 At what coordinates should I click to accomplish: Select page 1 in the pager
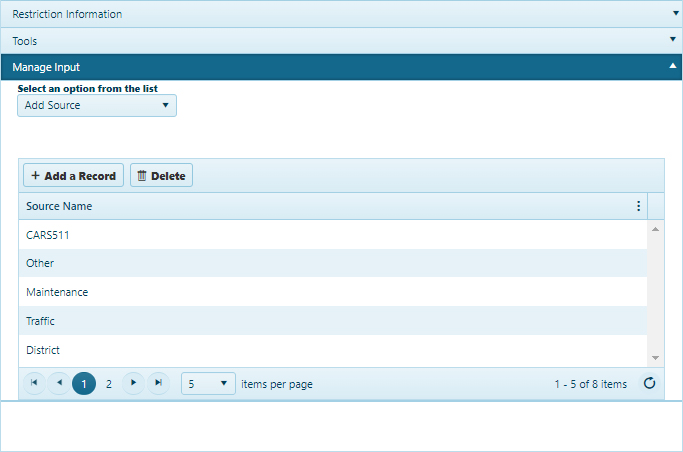coord(84,384)
